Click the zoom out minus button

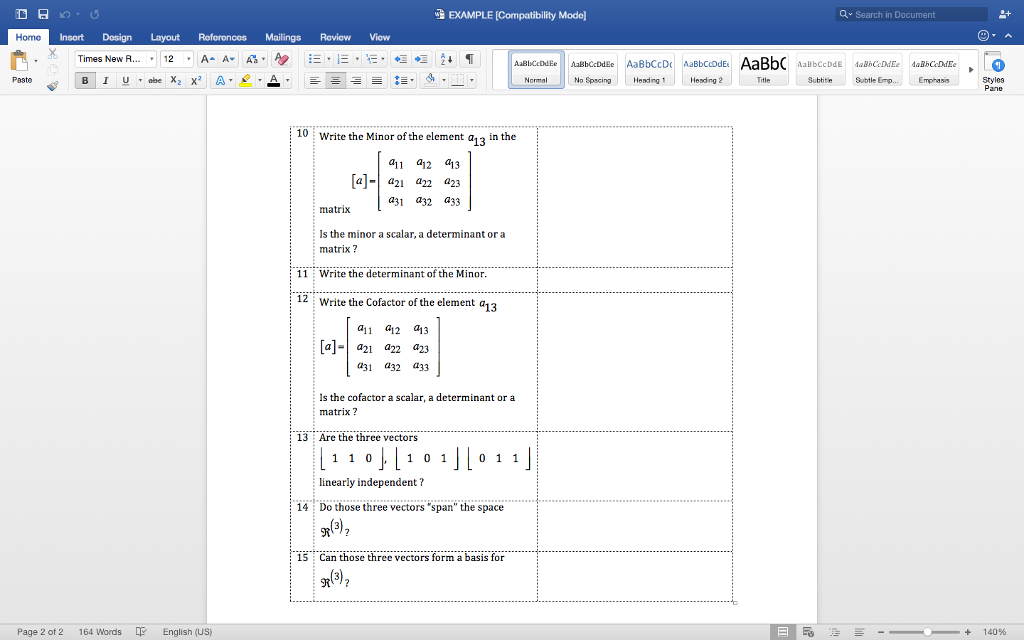(x=880, y=632)
